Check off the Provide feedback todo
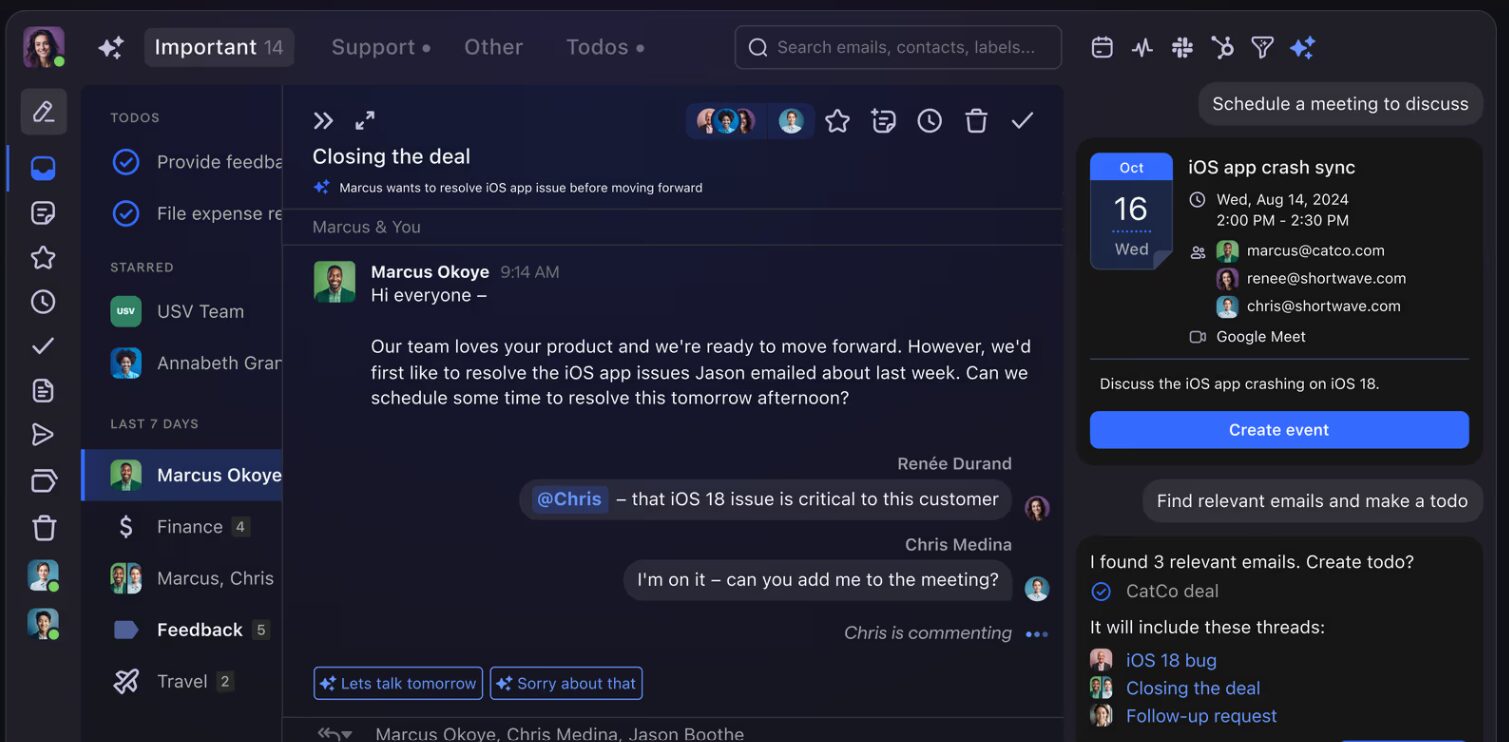Screen dimensions: 1509x742 (126, 162)
